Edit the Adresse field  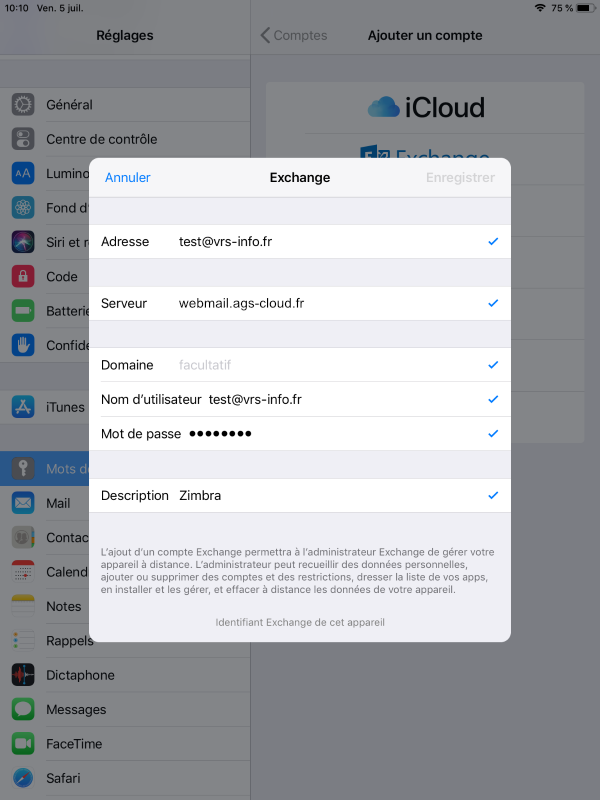coord(300,241)
